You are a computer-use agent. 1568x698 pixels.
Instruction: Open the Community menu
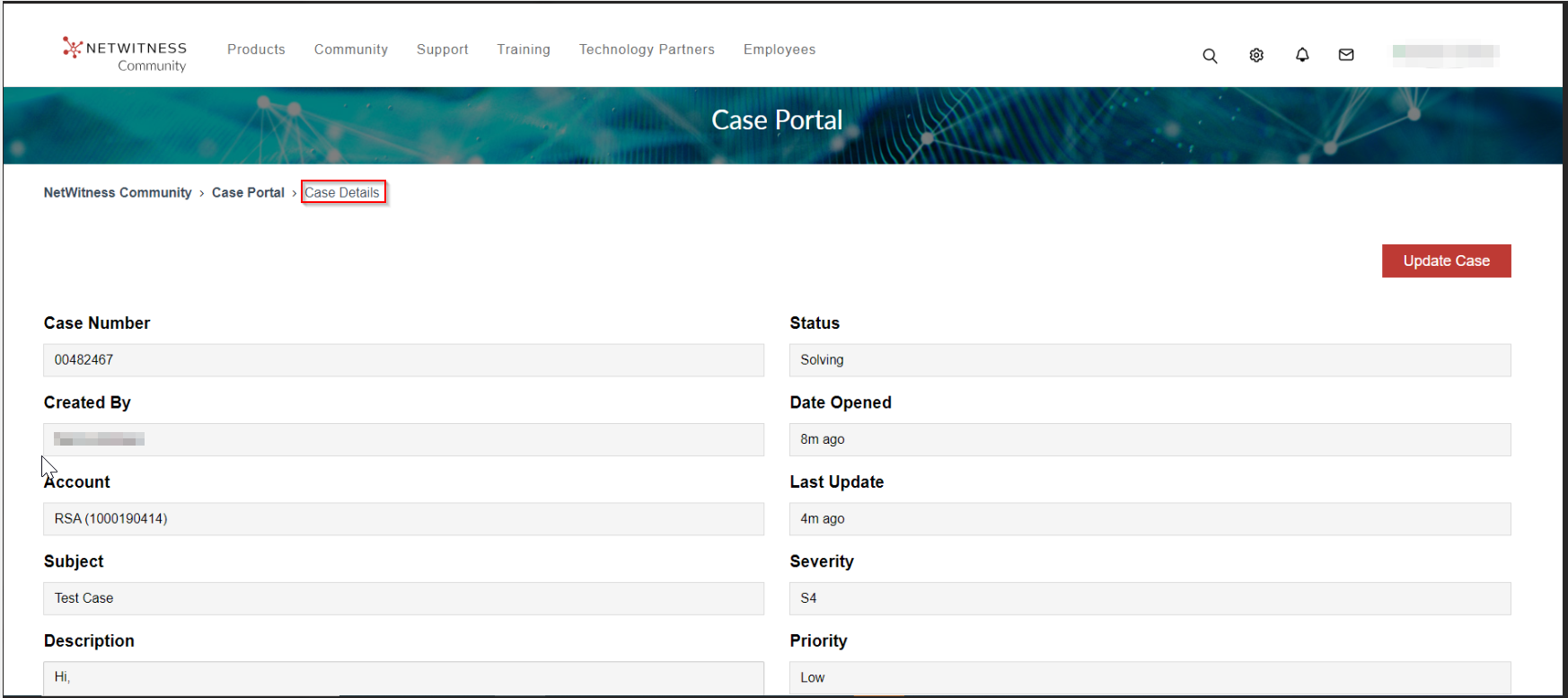click(x=351, y=49)
